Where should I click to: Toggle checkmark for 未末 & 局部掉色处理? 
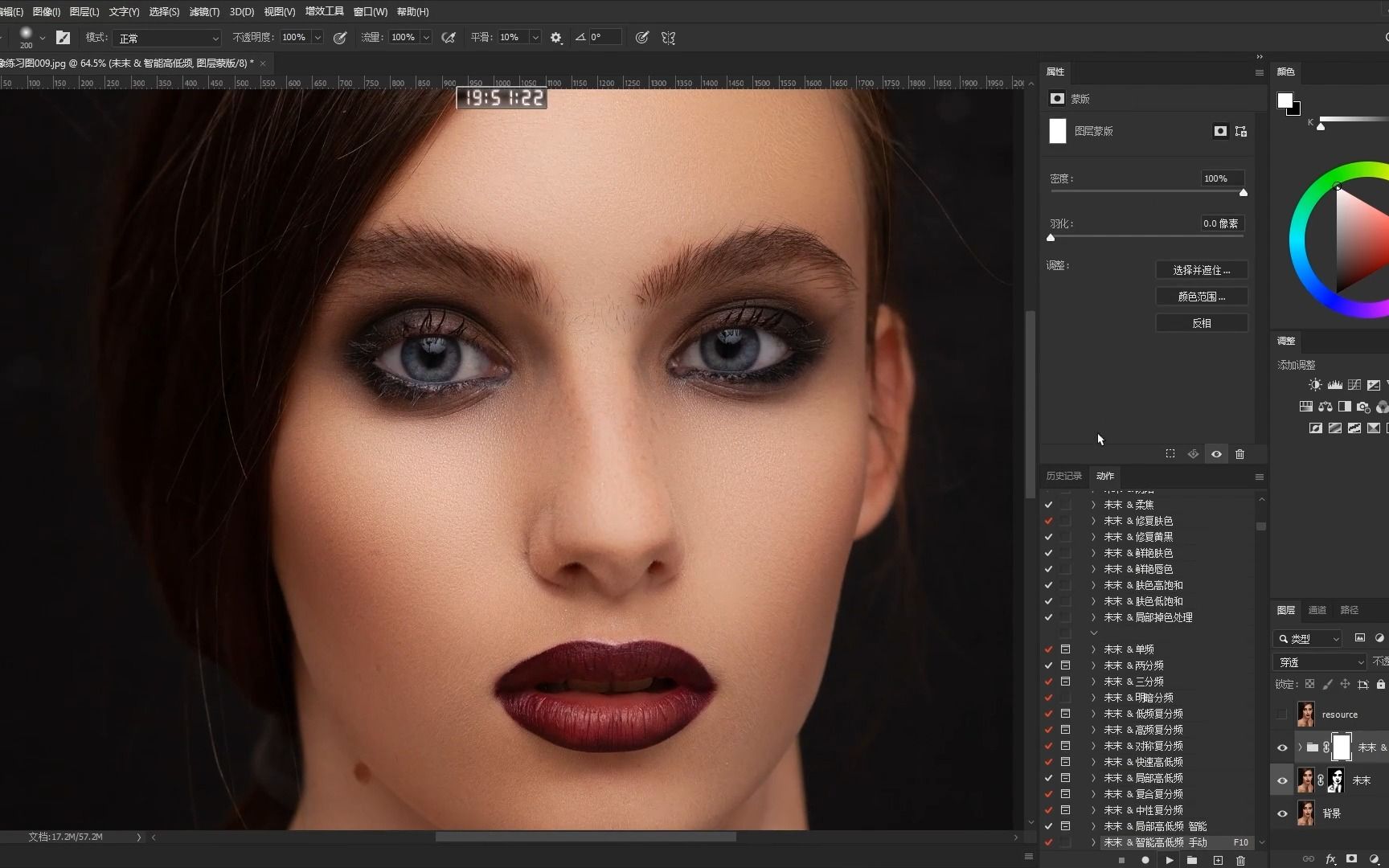1048,617
